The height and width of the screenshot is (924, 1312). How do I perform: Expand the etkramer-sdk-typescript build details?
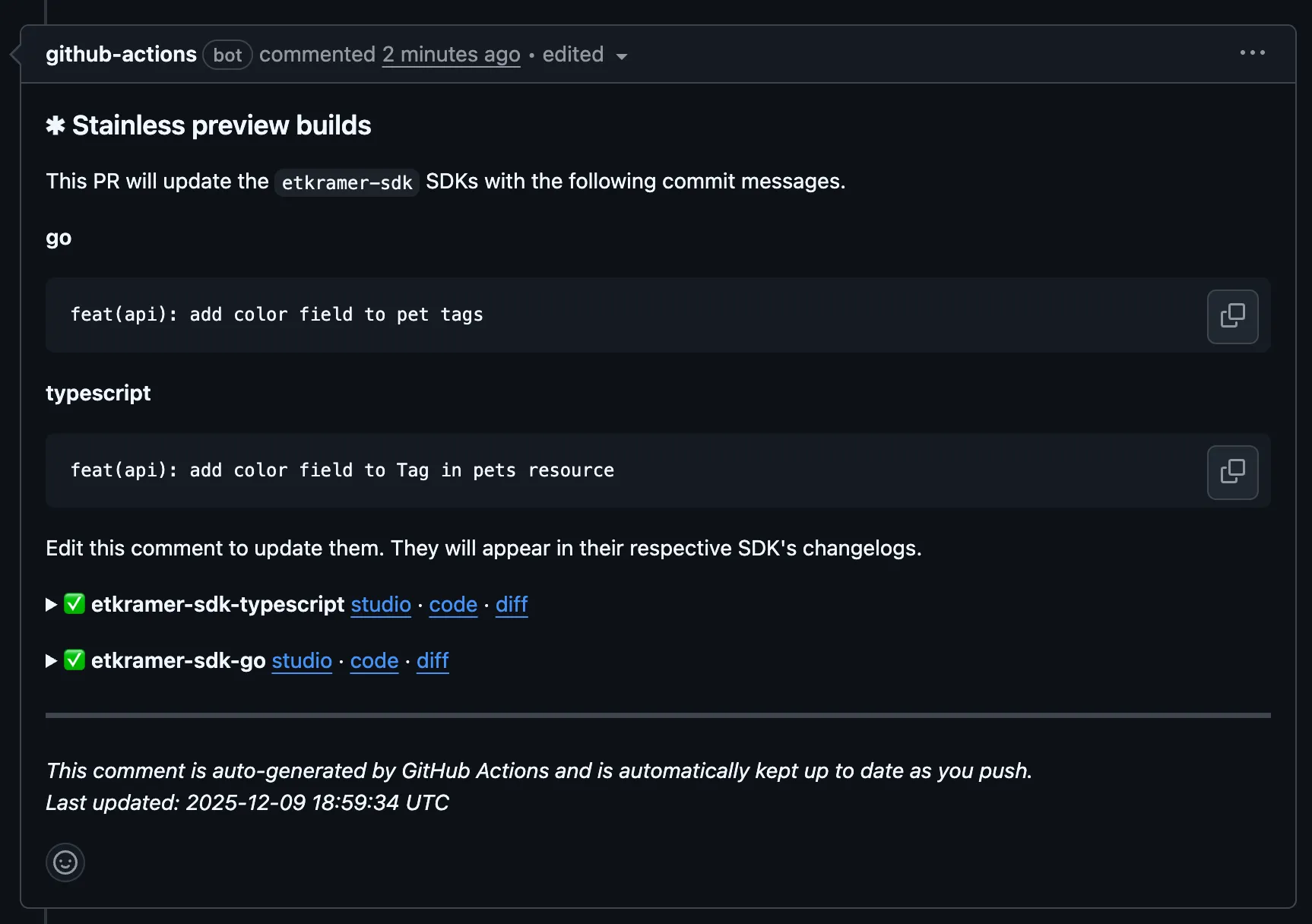[50, 604]
